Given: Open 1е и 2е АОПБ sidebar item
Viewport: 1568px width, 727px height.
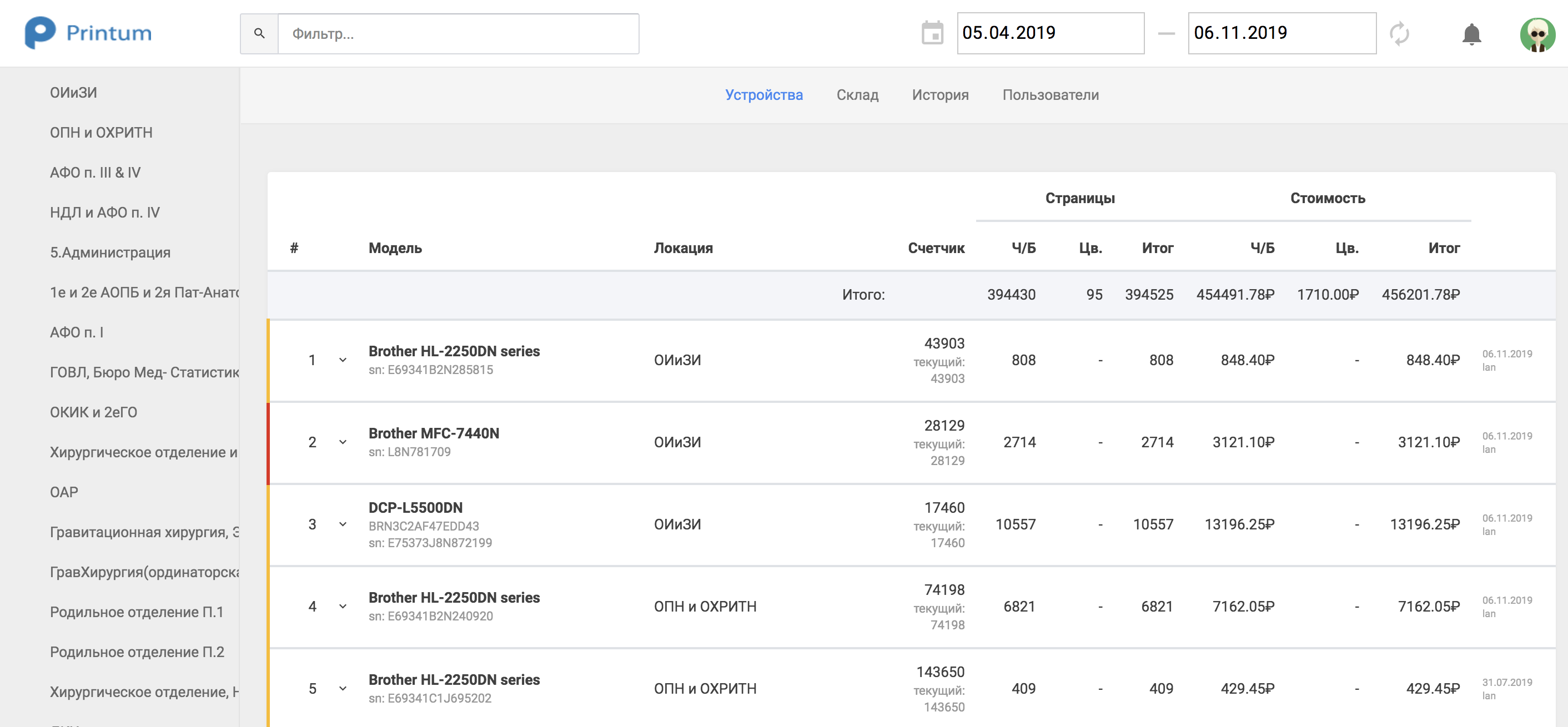Looking at the screenshot, I should [x=144, y=292].
